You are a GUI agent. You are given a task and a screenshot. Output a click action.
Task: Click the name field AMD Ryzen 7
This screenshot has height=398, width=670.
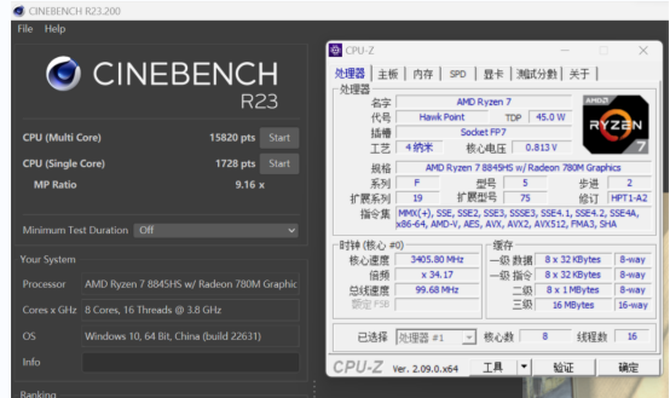pyautogui.click(x=484, y=102)
